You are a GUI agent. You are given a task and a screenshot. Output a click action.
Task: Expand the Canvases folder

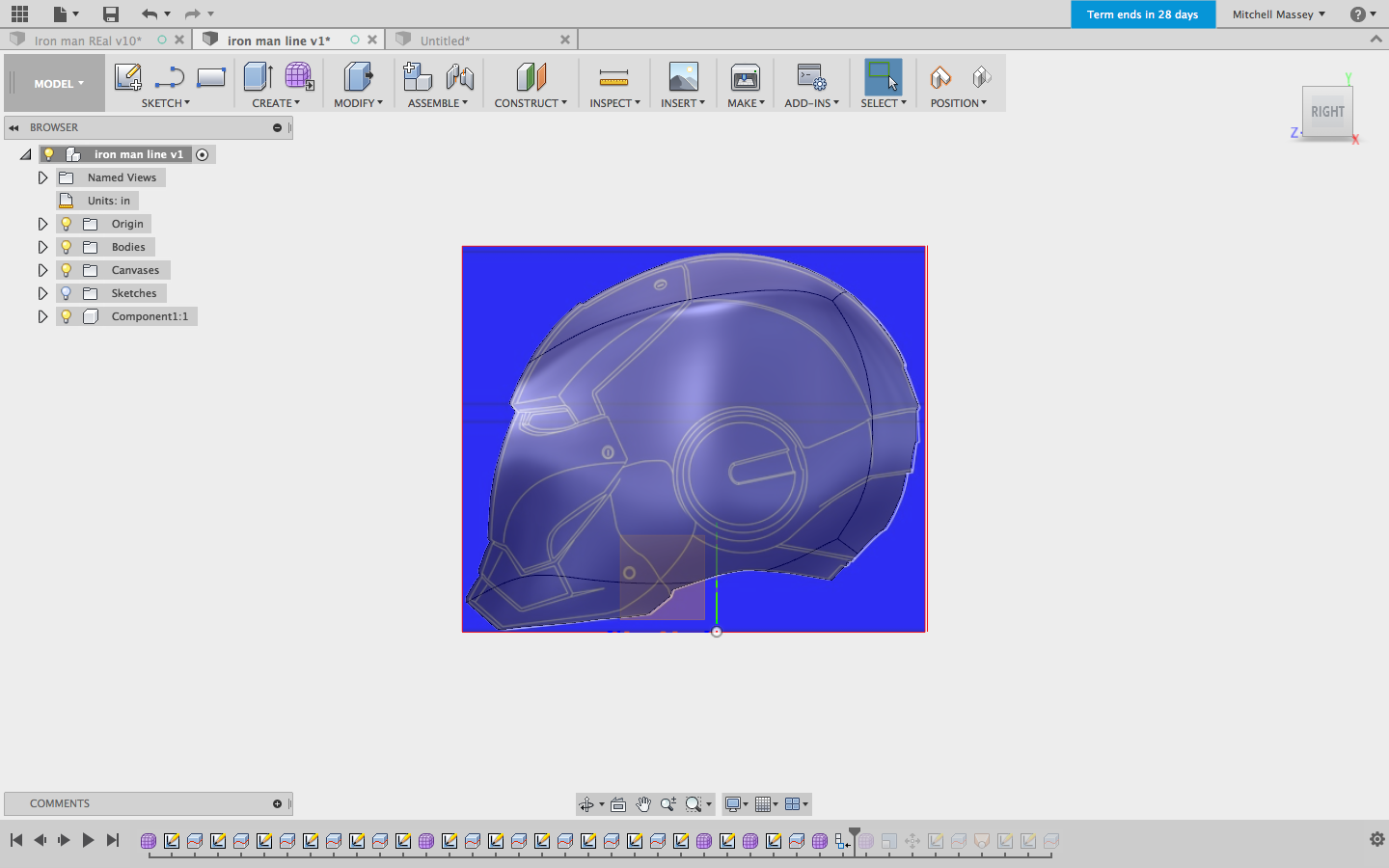(42, 270)
